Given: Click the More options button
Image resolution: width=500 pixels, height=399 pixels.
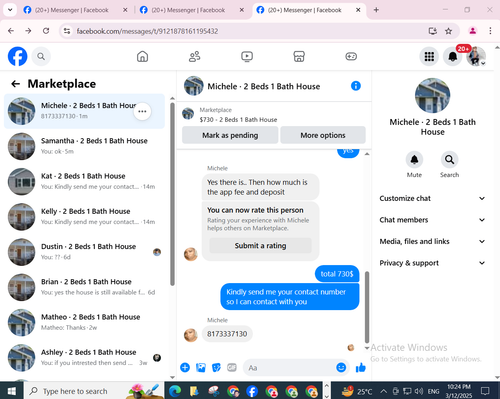Looking at the screenshot, I should [323, 135].
